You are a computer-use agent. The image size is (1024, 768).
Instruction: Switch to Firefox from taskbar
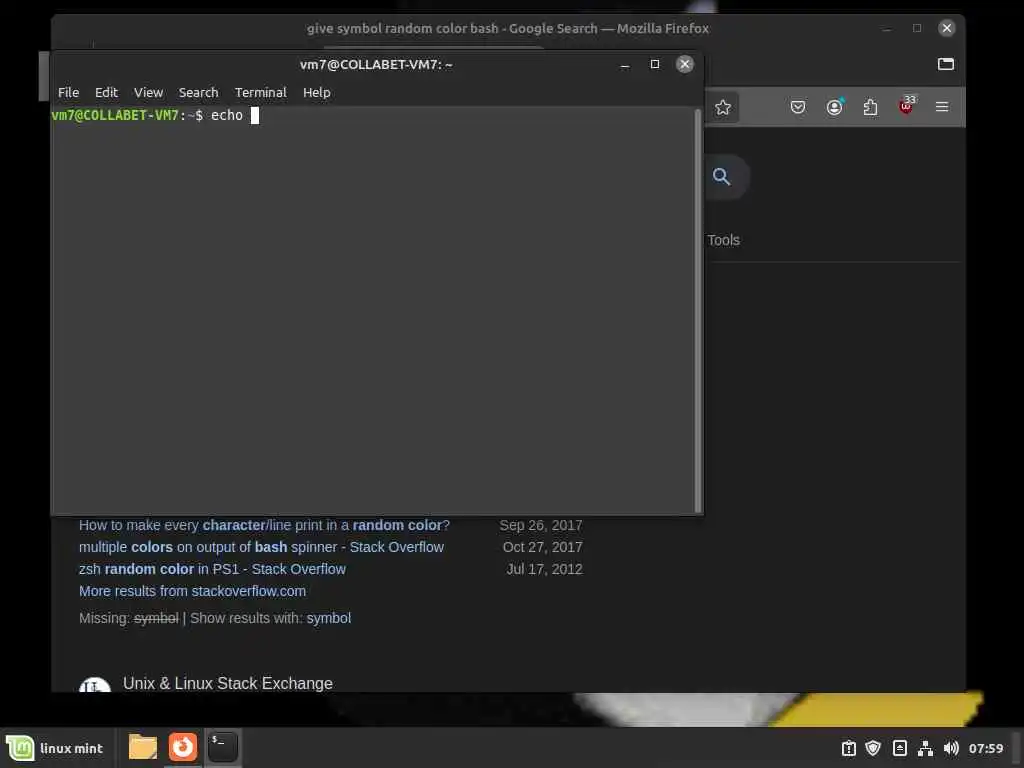point(183,747)
